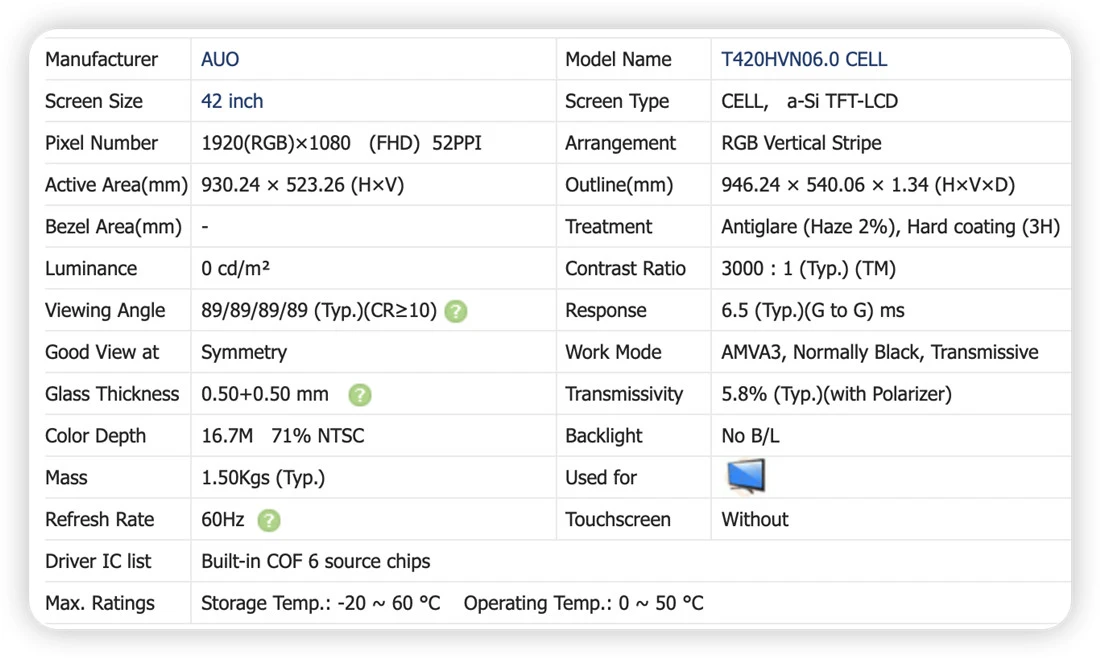The width and height of the screenshot is (1100, 658).
Task: Open the T420HVN06.0 CELL model link
Action: 804,59
